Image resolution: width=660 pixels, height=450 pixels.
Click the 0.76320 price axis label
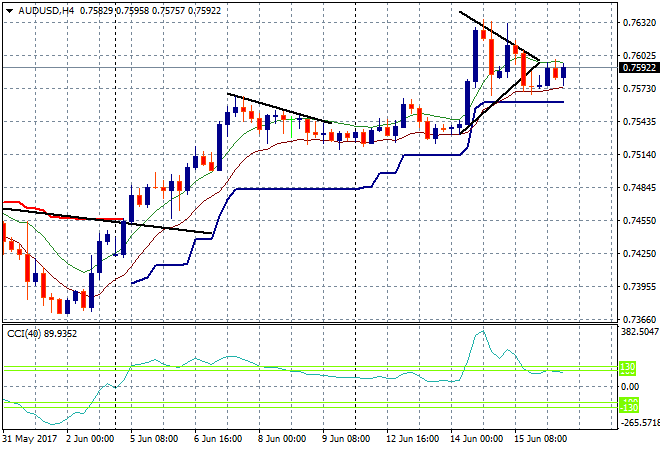point(639,23)
